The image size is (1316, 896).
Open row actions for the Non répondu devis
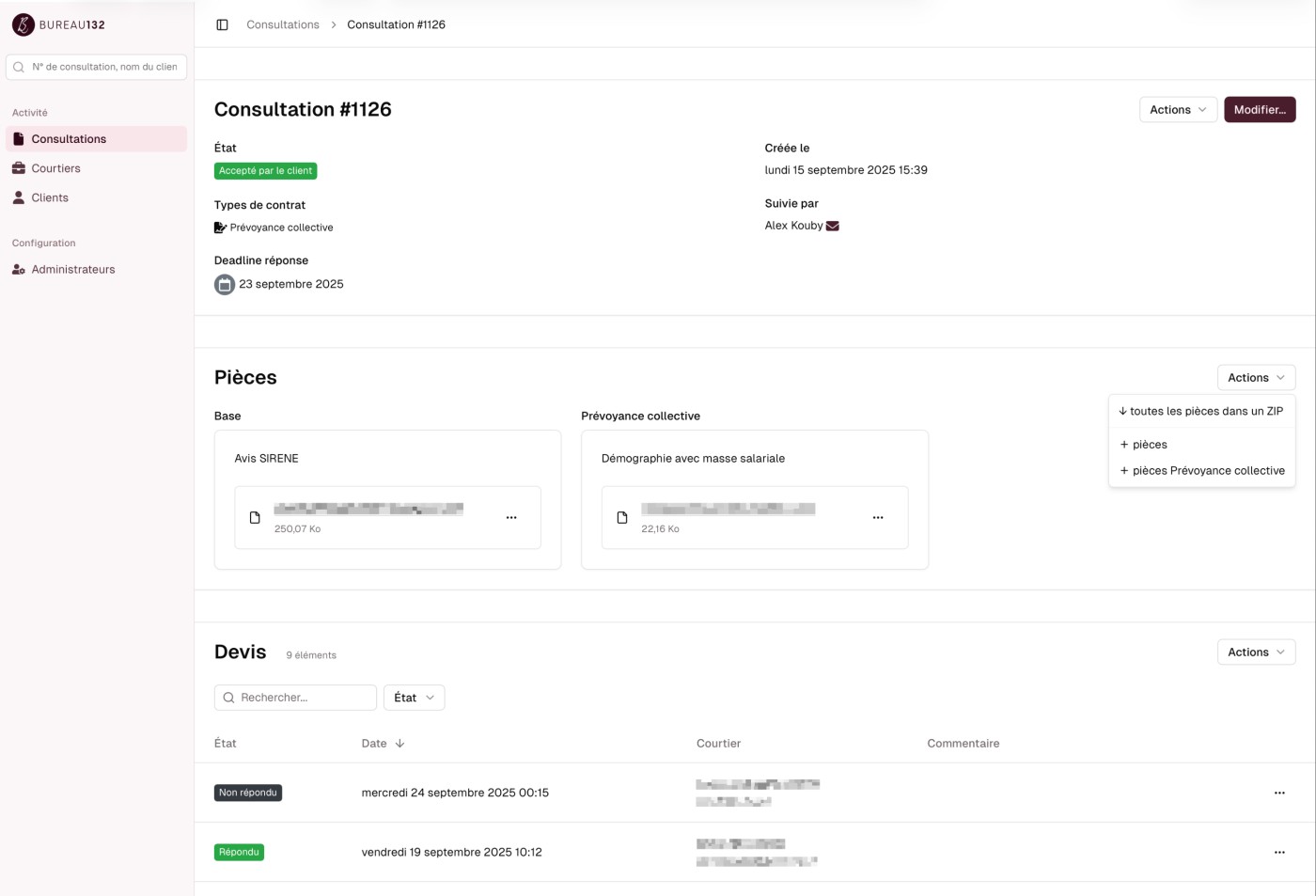(x=1279, y=792)
